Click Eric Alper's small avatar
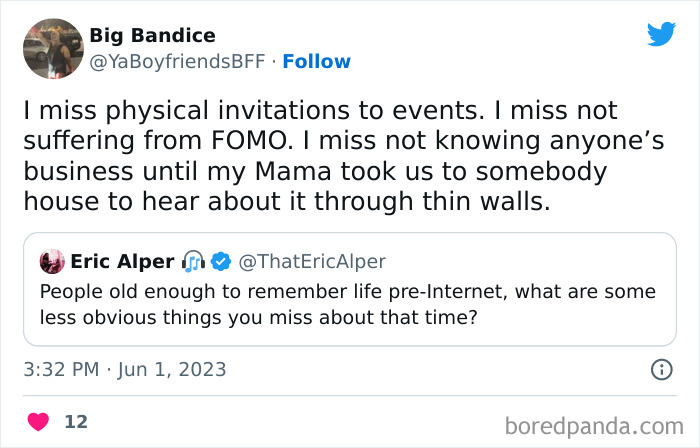Viewport: 700px width, 448px height. 52,262
